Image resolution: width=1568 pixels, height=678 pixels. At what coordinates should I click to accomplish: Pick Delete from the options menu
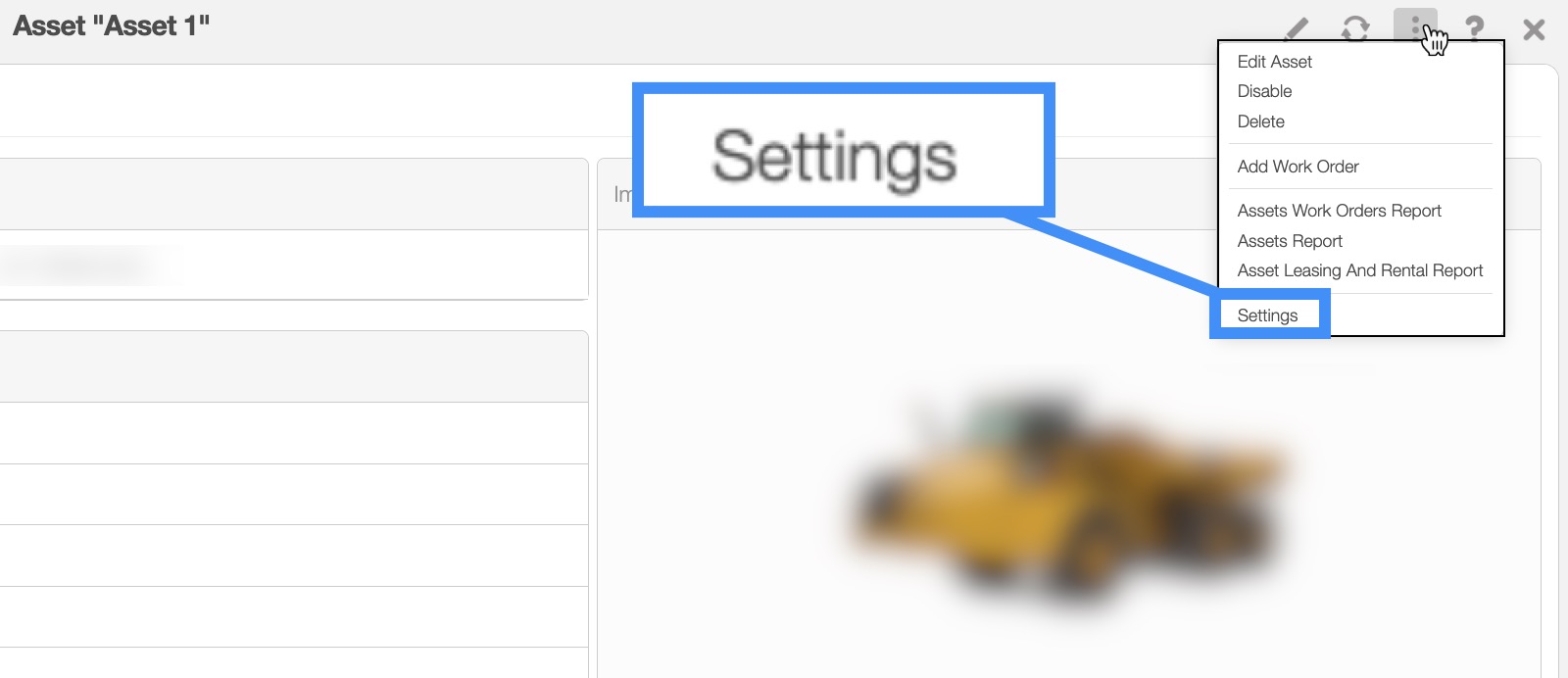coord(1260,121)
